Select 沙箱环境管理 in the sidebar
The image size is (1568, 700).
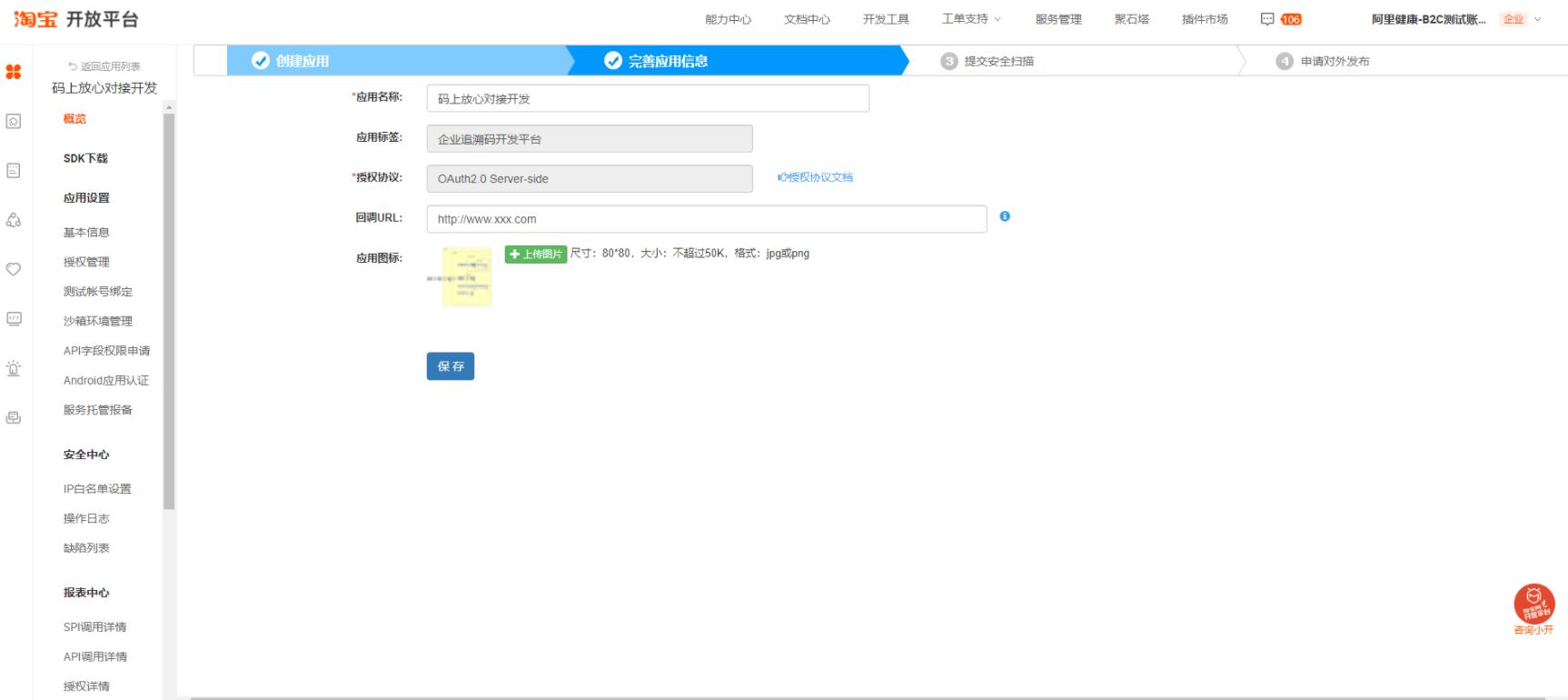click(x=98, y=321)
